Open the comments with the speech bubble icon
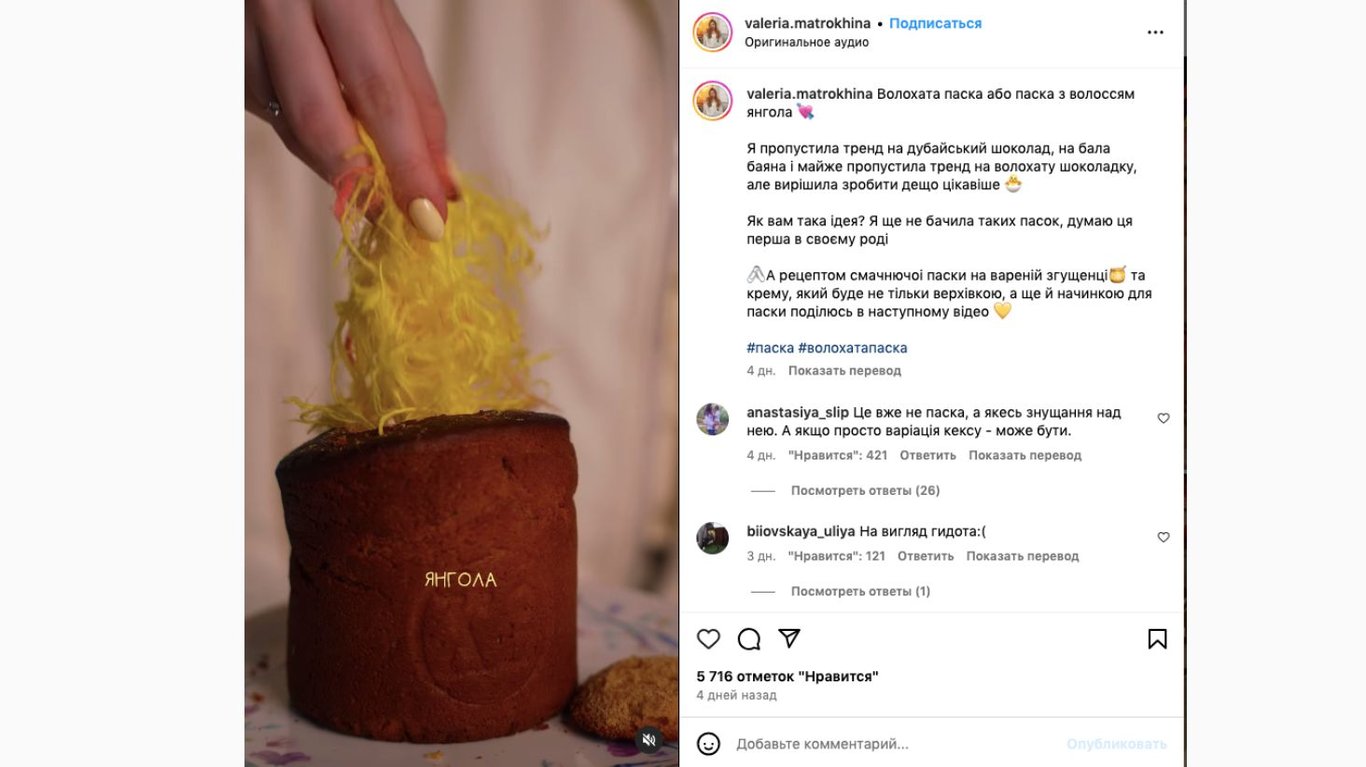 748,638
